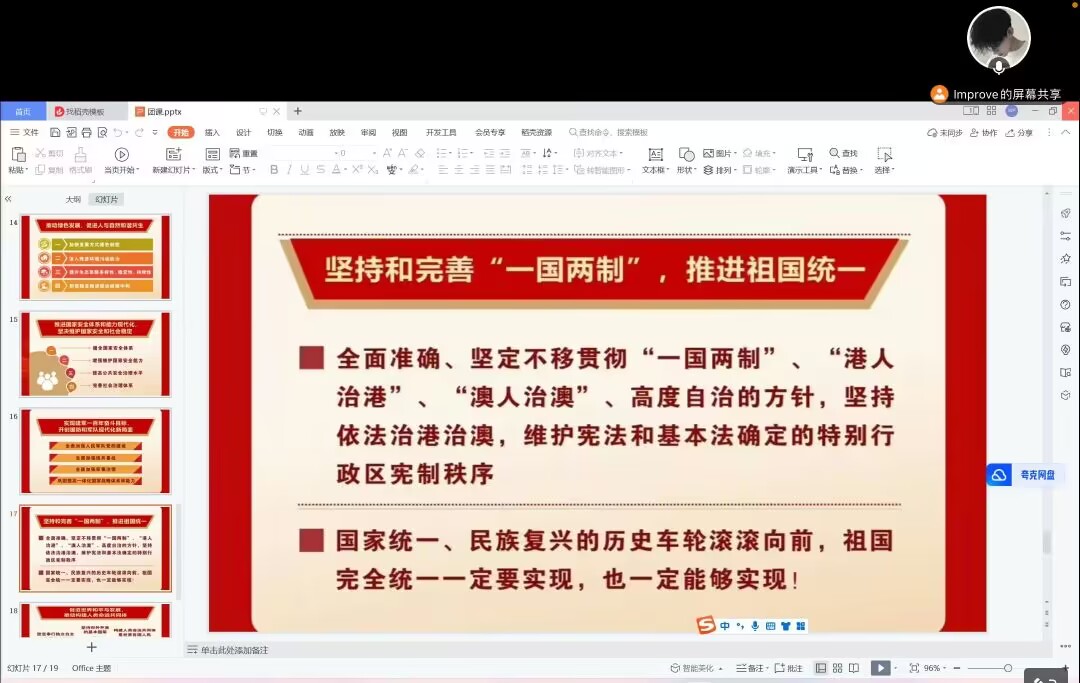Open the zoom percentage 96% dropdown

935,668
